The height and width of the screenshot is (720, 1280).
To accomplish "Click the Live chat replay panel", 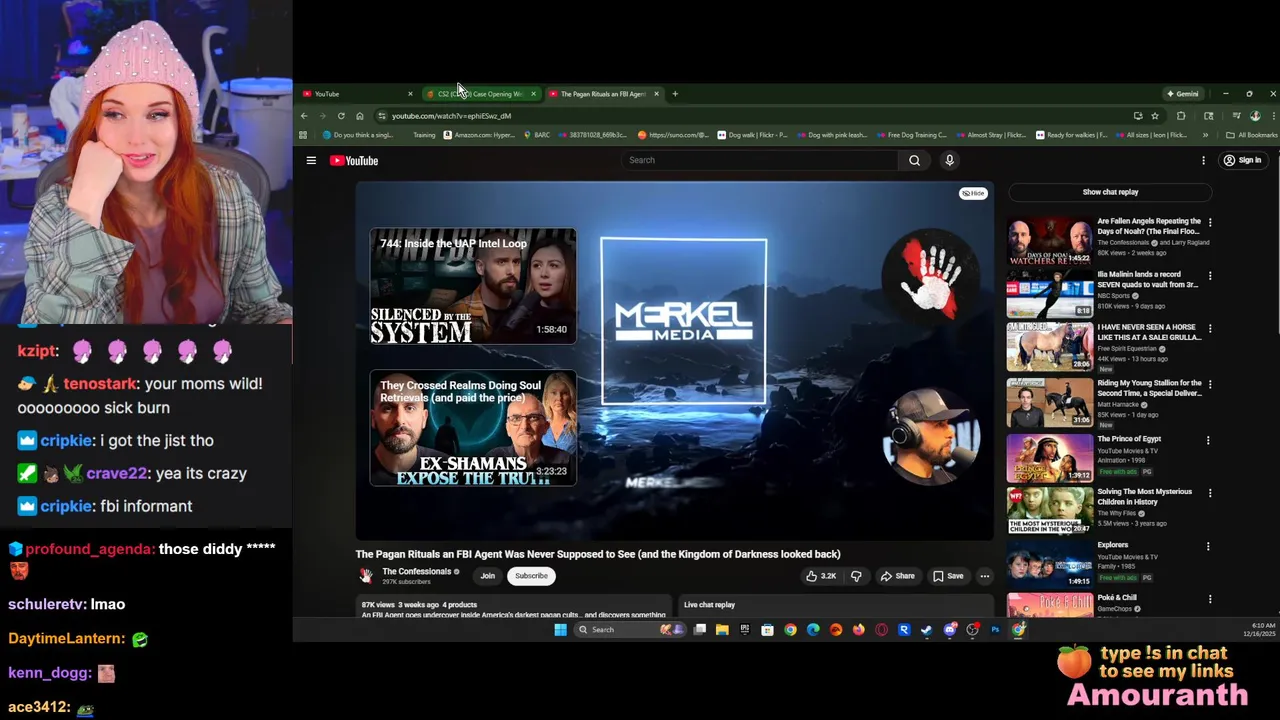I will click(x=838, y=605).
